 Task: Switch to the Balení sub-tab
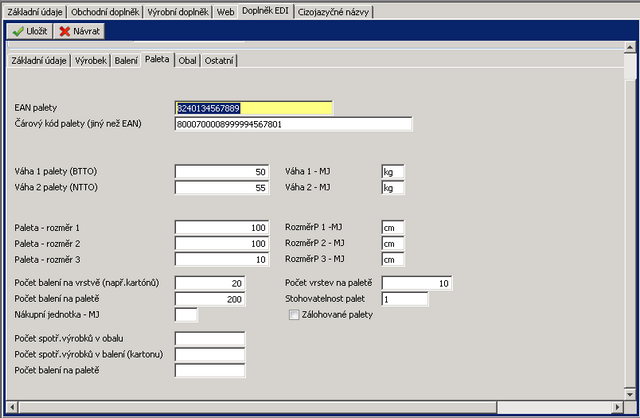(x=126, y=61)
